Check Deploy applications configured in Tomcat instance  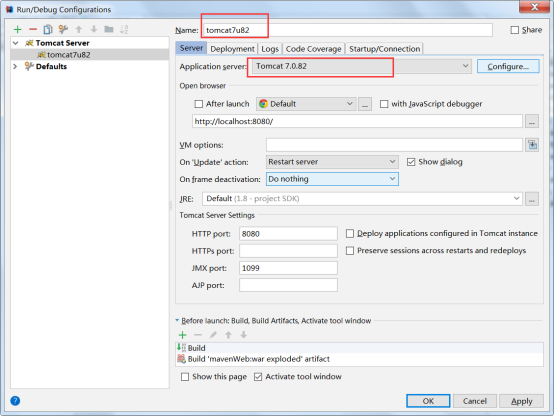[x=350, y=234]
